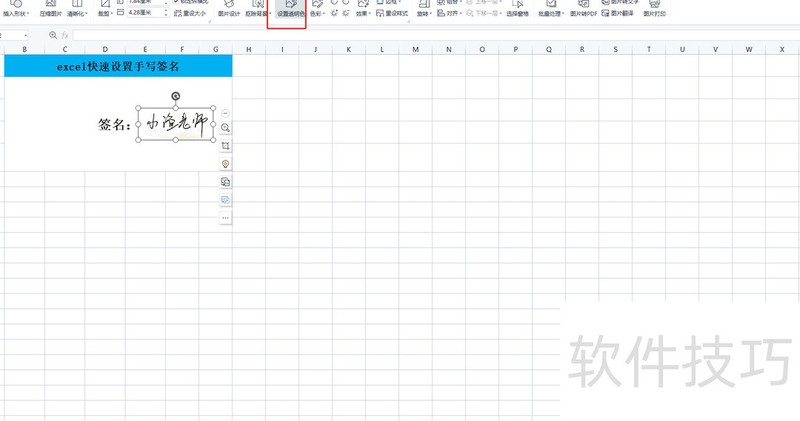Click the stacked-images icon in the floating toolbar
800x421 pixels.
(x=226, y=182)
